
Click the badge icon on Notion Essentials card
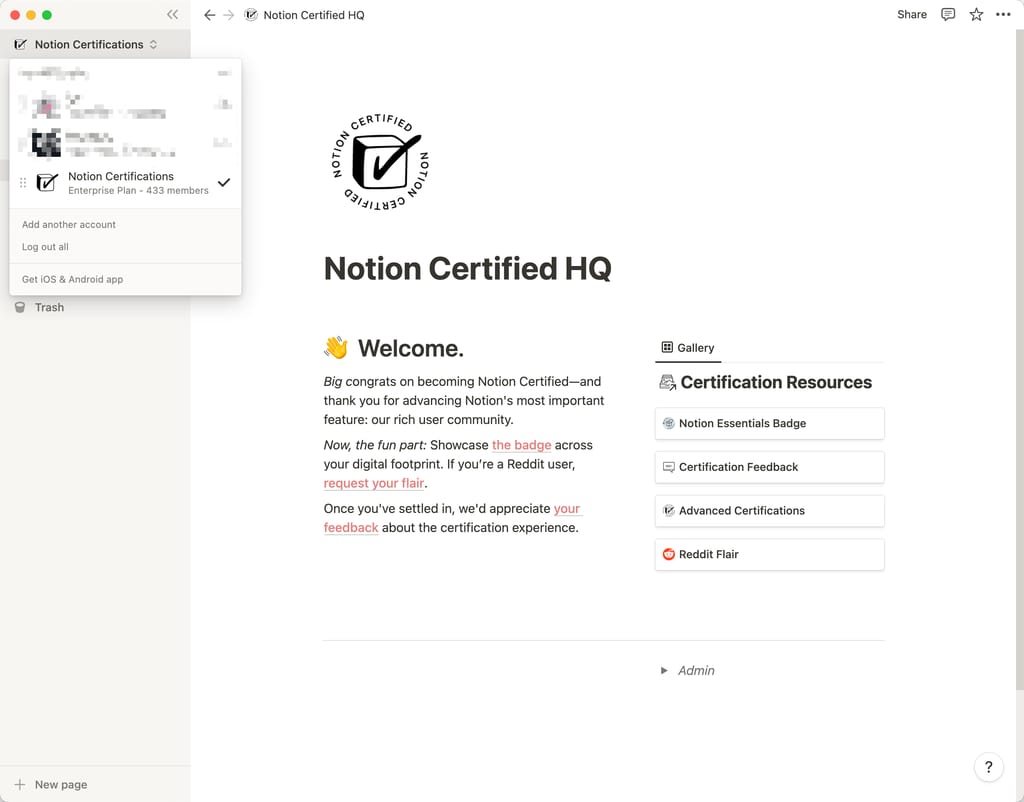click(x=669, y=423)
